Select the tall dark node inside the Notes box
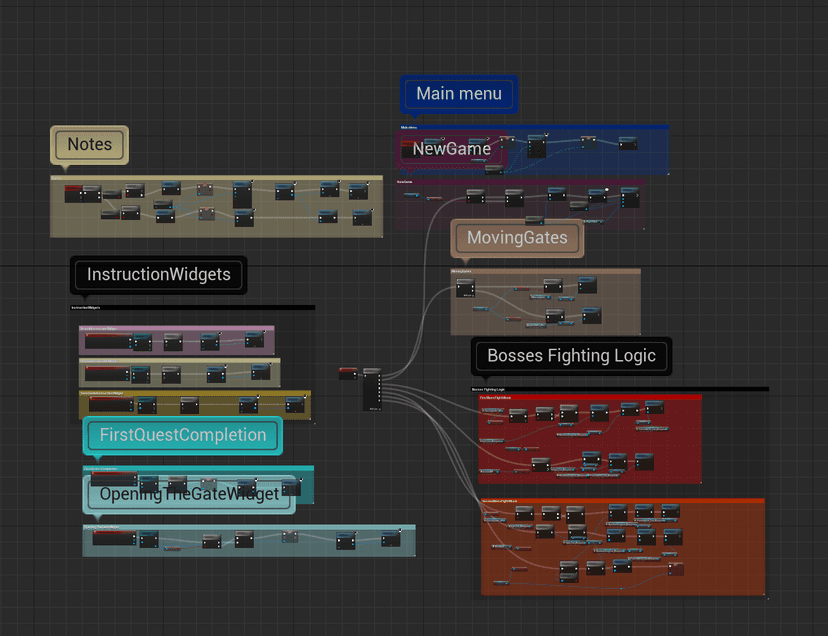 pos(243,195)
